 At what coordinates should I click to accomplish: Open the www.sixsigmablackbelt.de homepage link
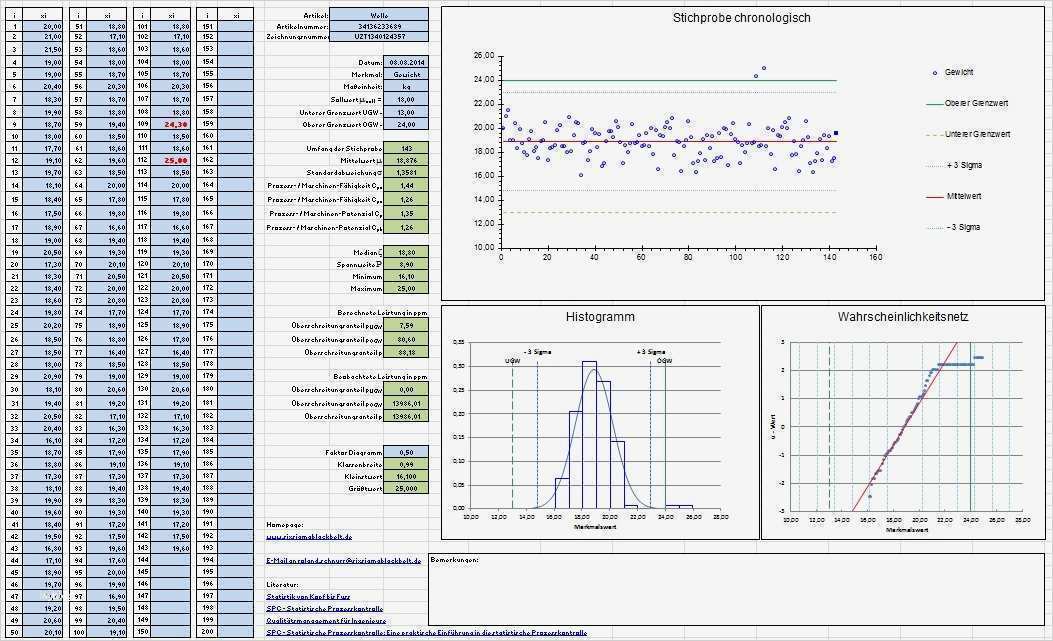click(309, 537)
